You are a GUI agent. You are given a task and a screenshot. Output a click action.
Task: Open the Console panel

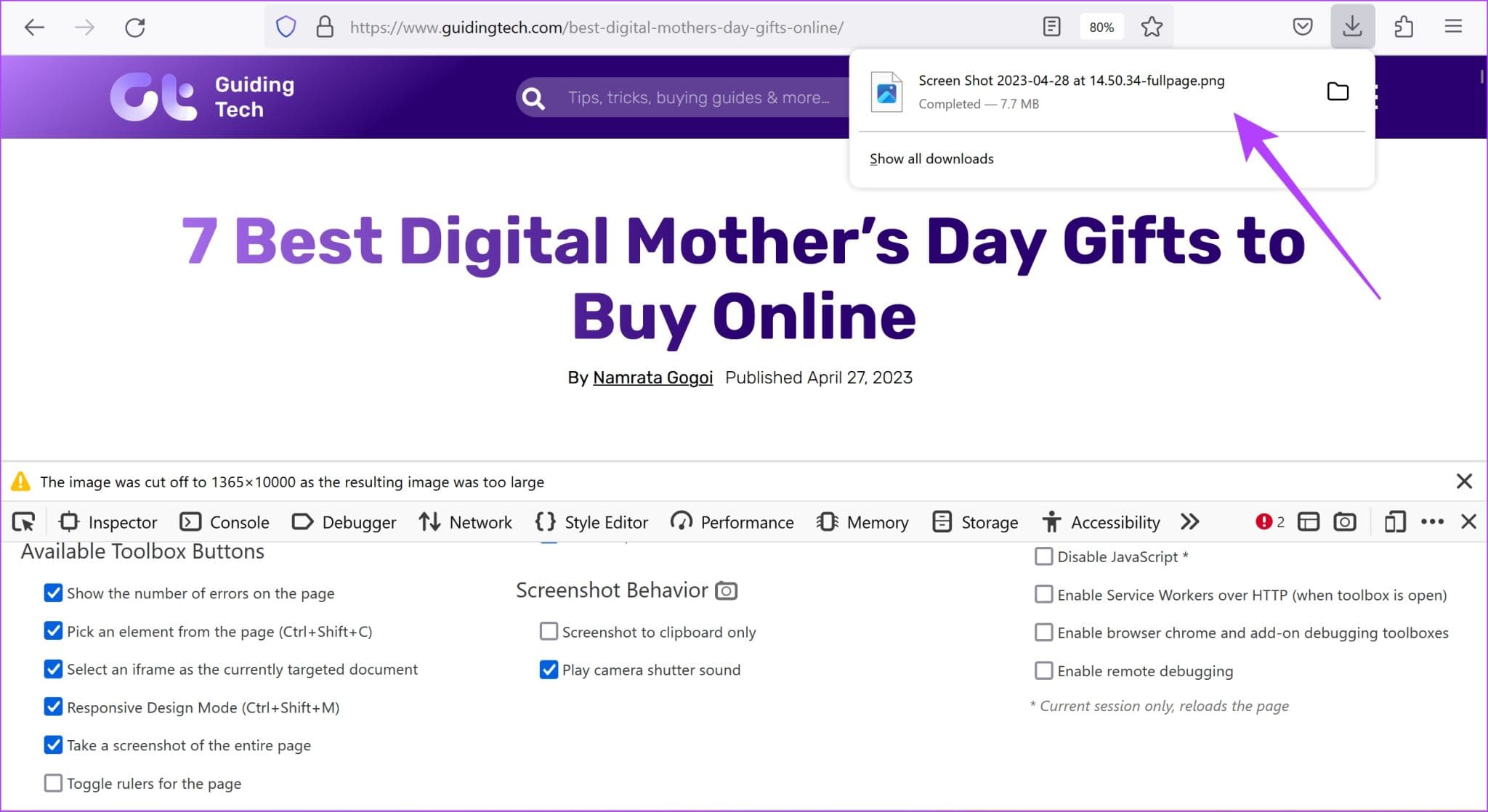240,521
